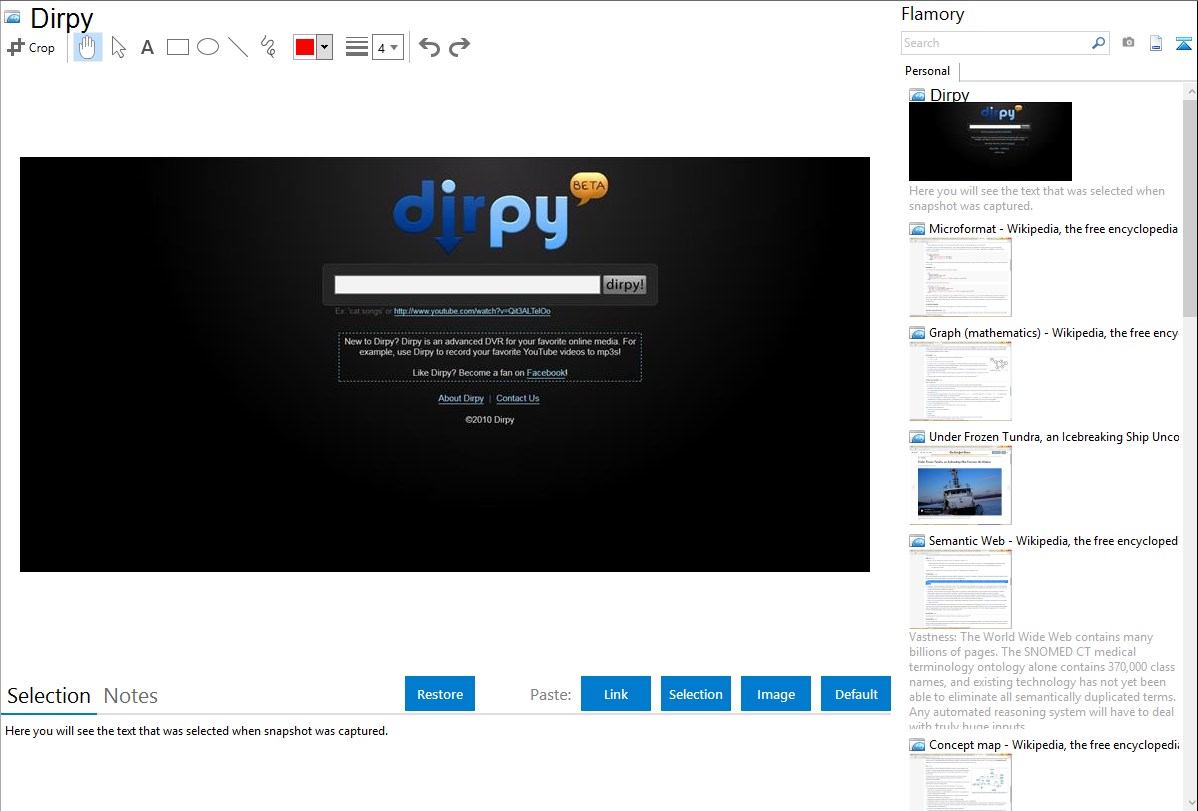This screenshot has width=1198, height=811.
Task: Pick the straight line tool
Action: [238, 47]
